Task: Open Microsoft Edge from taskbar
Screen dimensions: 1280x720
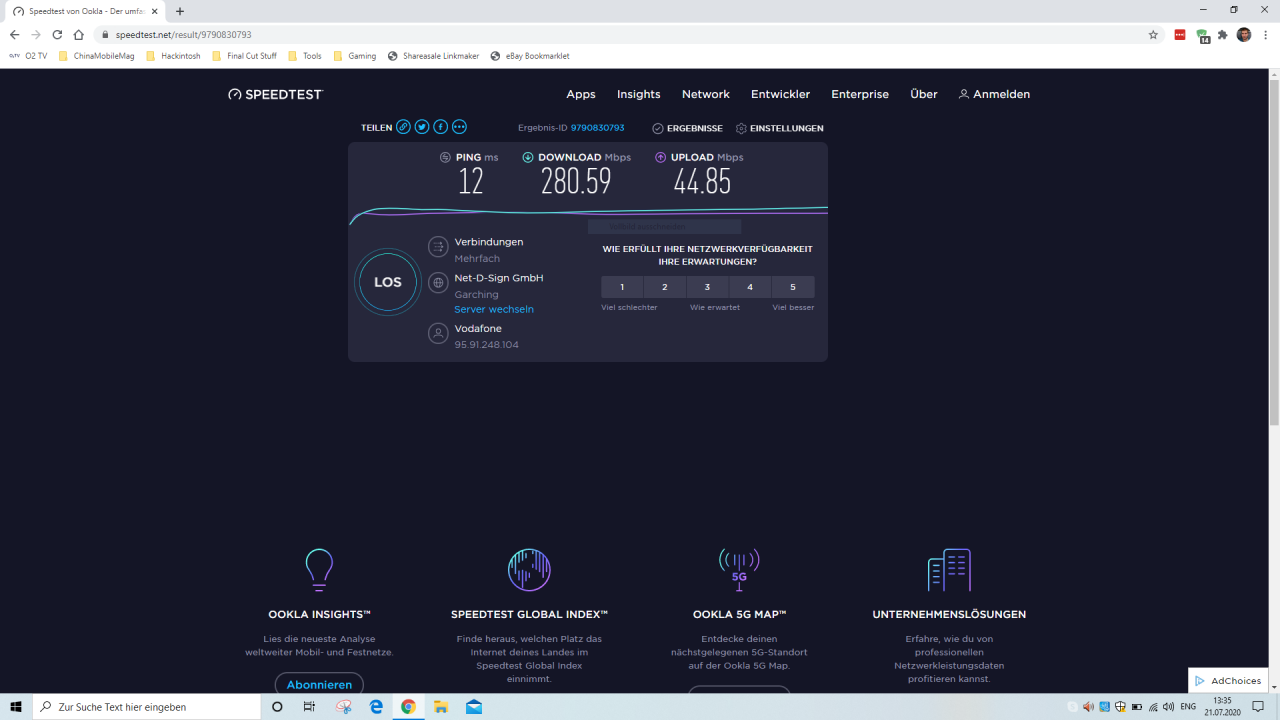Action: tap(376, 707)
